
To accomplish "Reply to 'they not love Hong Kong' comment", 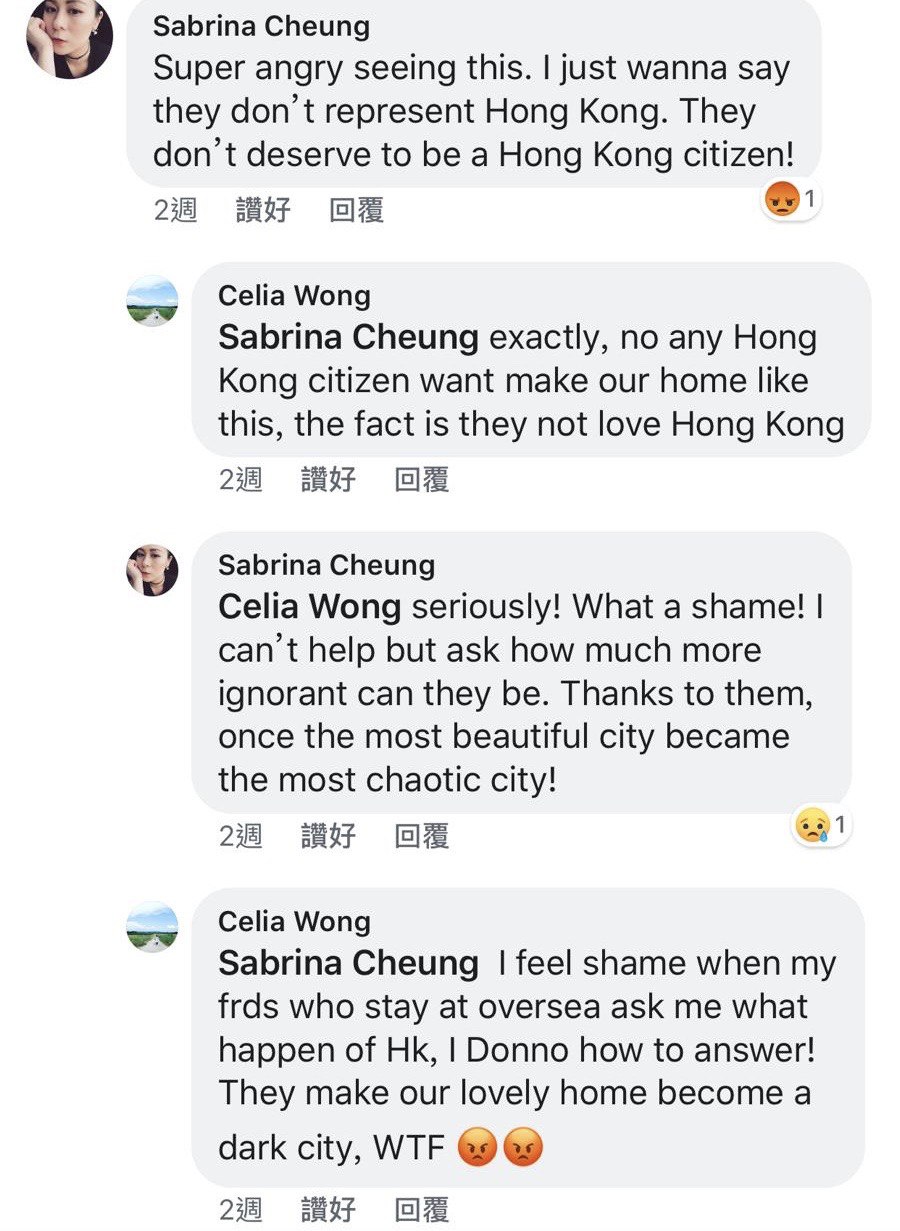I will pyautogui.click(x=421, y=479).
